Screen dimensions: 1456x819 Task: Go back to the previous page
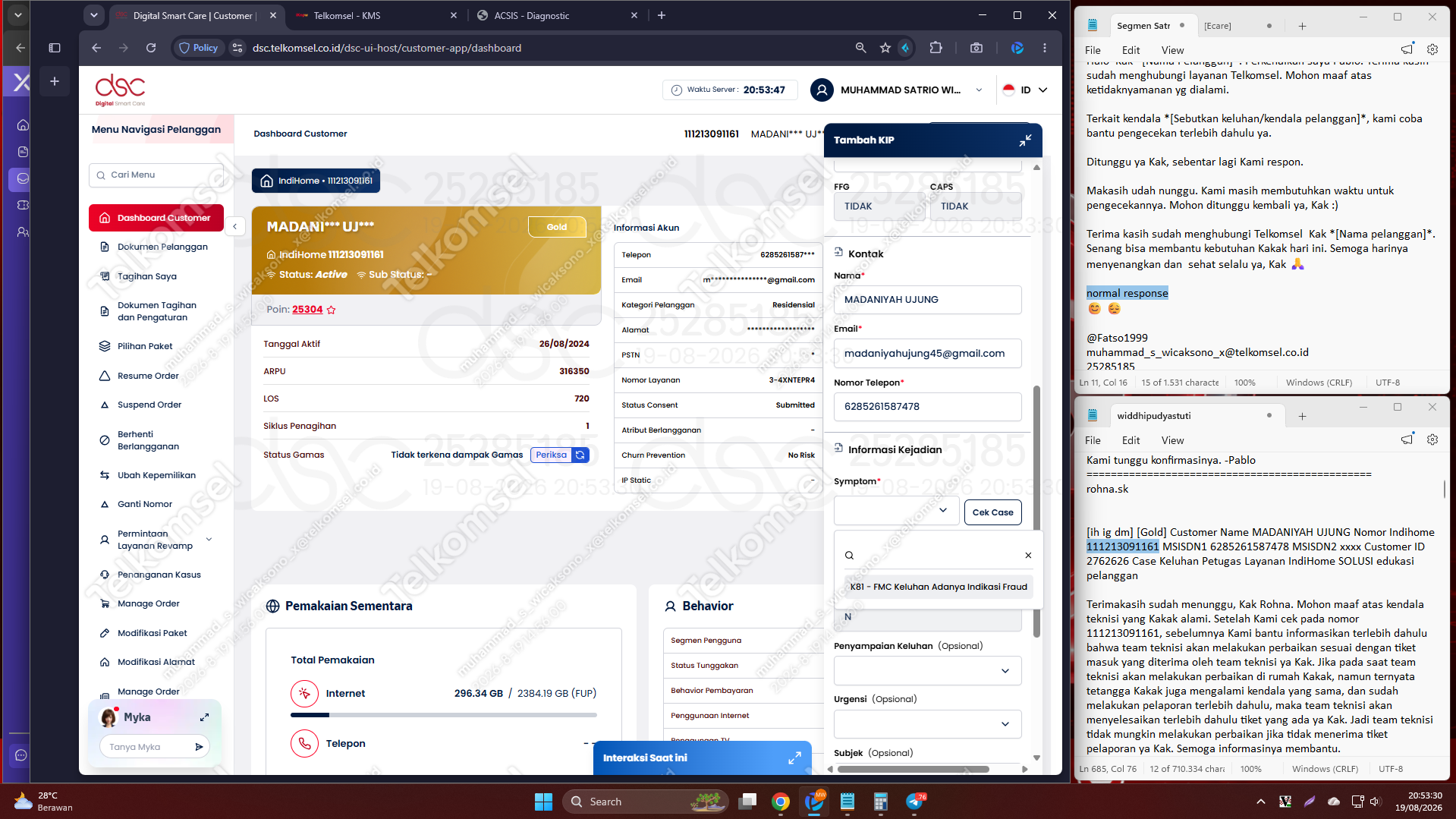pos(96,48)
